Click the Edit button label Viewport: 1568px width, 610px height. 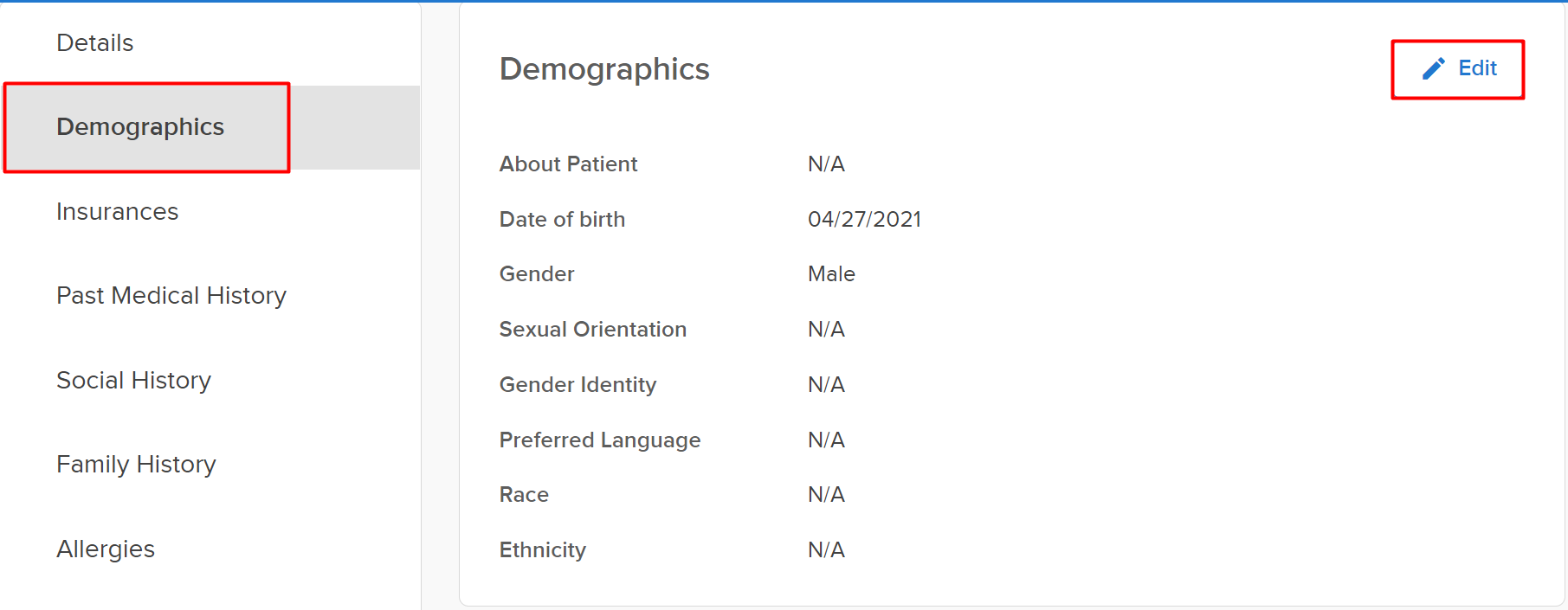[1477, 68]
